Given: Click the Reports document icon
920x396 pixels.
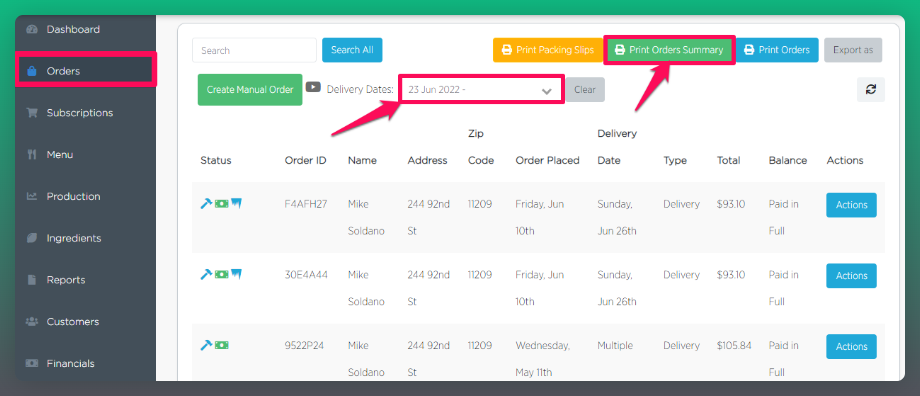Looking at the screenshot, I should click(32, 280).
